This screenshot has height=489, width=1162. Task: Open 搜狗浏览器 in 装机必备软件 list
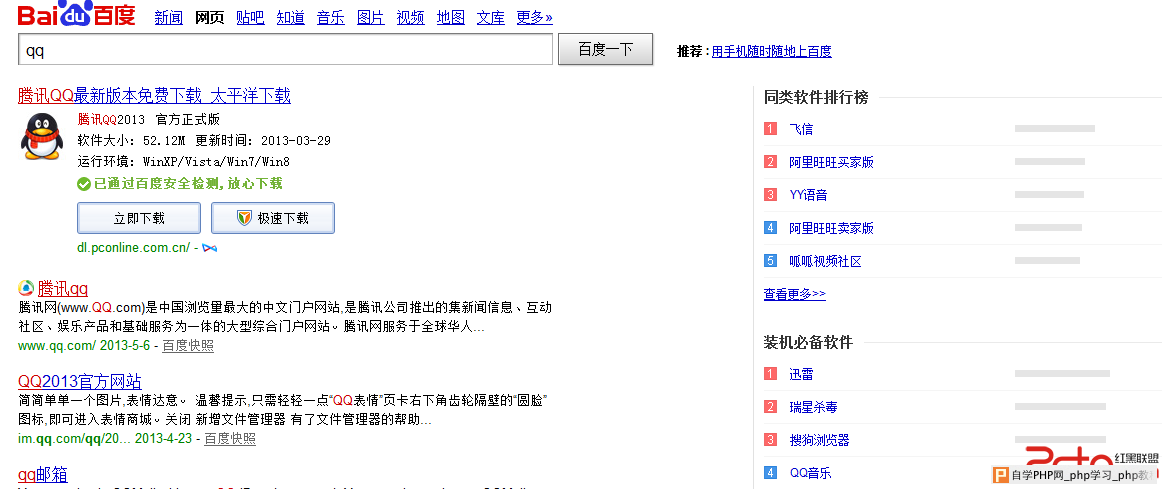click(820, 440)
